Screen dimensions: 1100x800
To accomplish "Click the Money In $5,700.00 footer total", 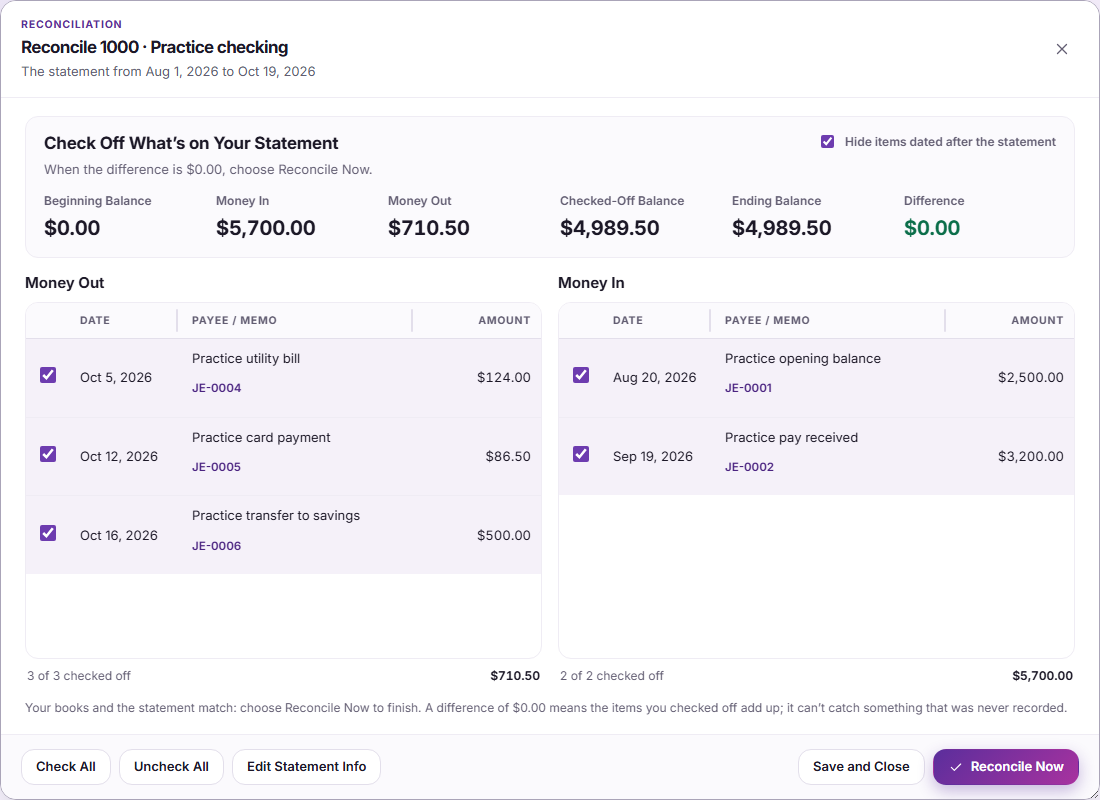I will tap(1042, 676).
